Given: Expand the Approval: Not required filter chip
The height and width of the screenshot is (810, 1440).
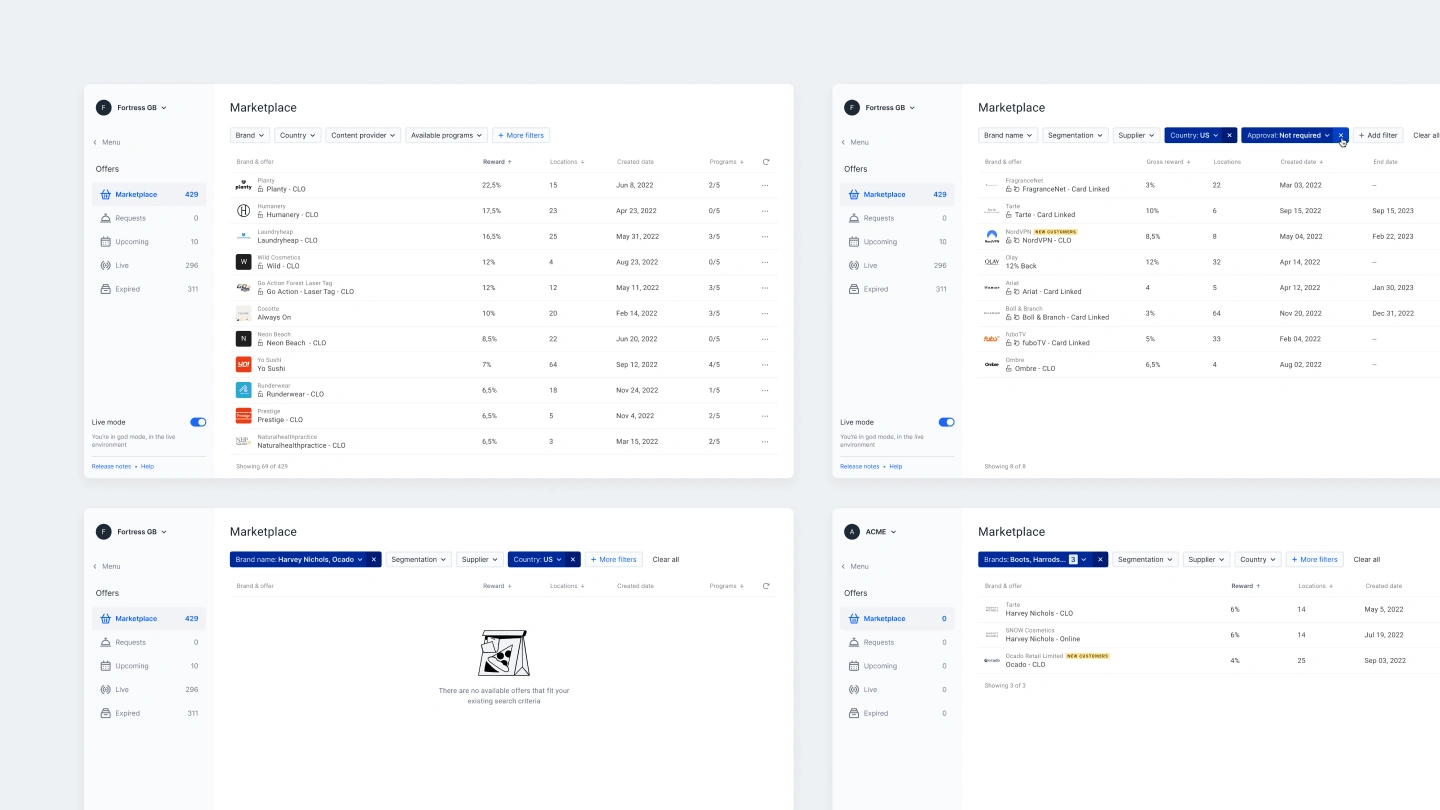Looking at the screenshot, I should point(1287,135).
